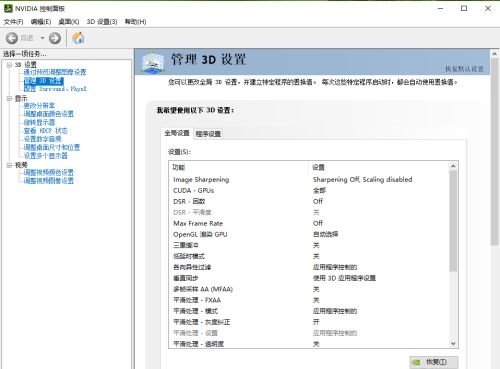Select the 平滑处理 - 模式 setting row
Image resolution: width=500 pixels, height=369 pixels.
tap(309, 311)
